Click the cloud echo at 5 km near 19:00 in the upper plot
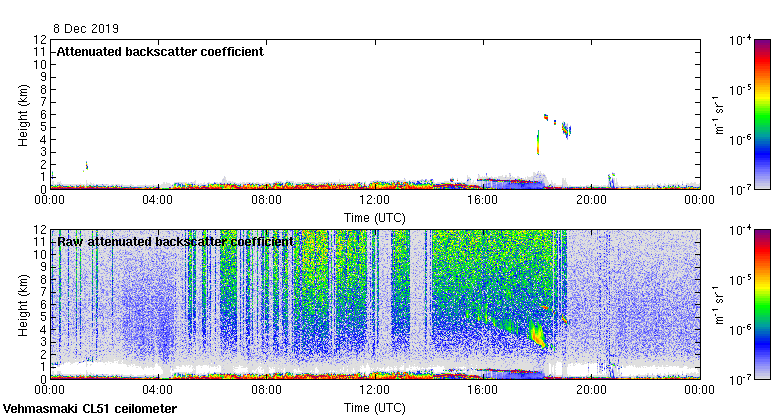 [566, 130]
